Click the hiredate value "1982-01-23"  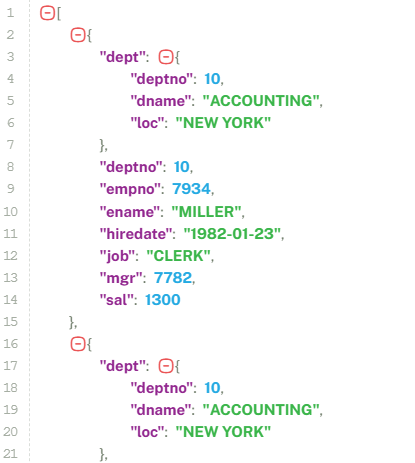[232, 234]
